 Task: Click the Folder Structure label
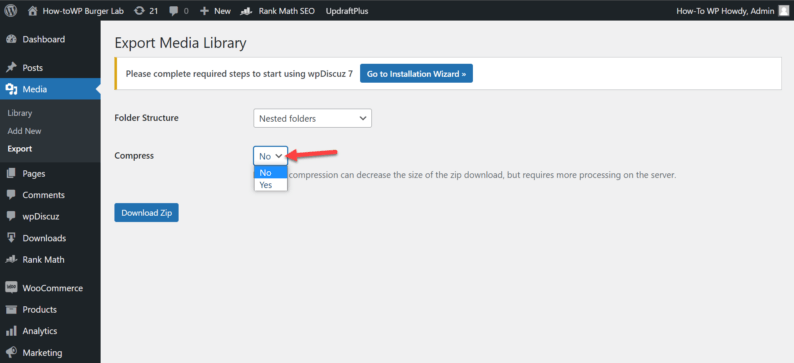coord(146,118)
